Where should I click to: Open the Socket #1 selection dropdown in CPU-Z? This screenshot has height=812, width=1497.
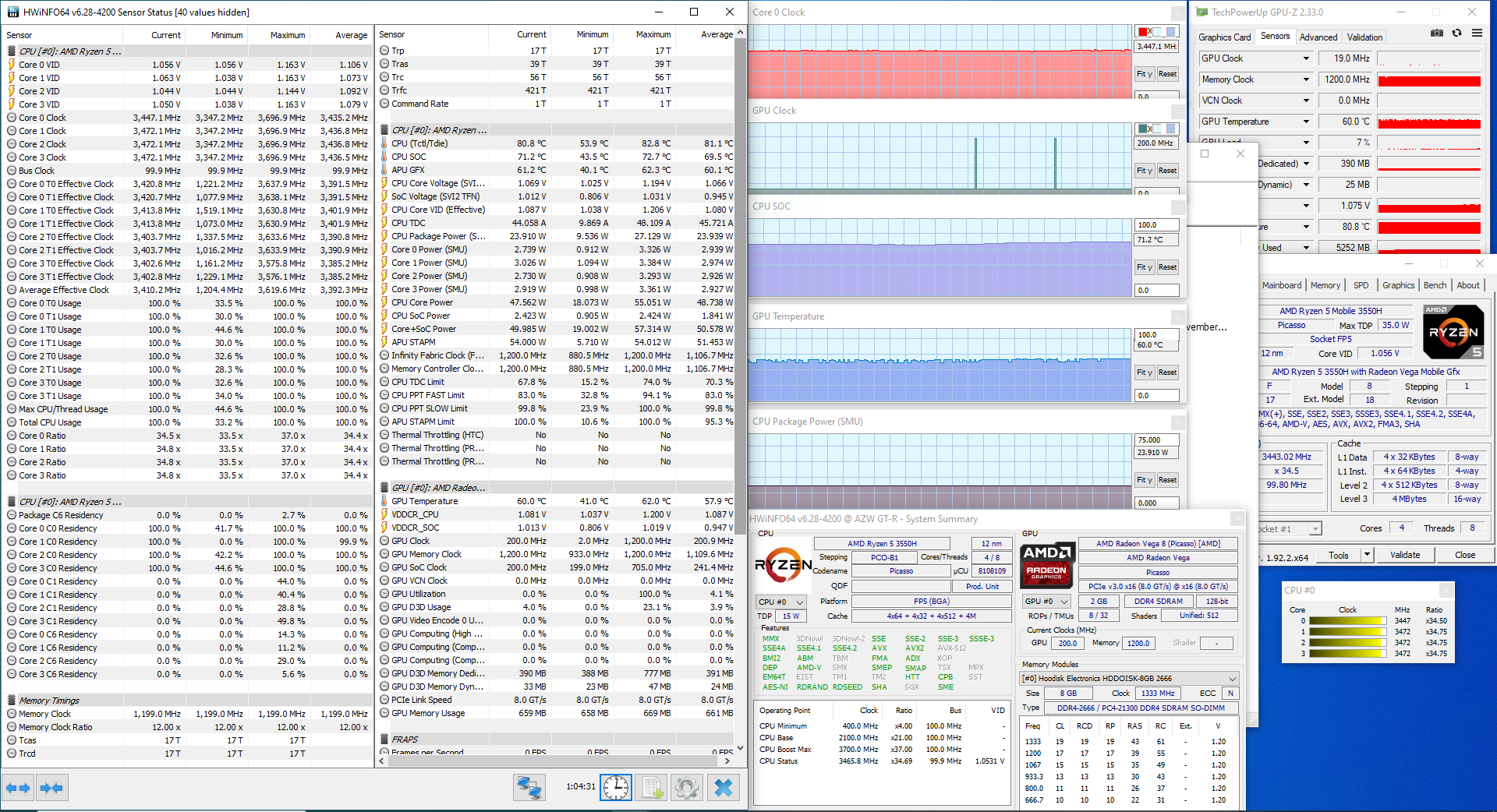pos(1315,529)
